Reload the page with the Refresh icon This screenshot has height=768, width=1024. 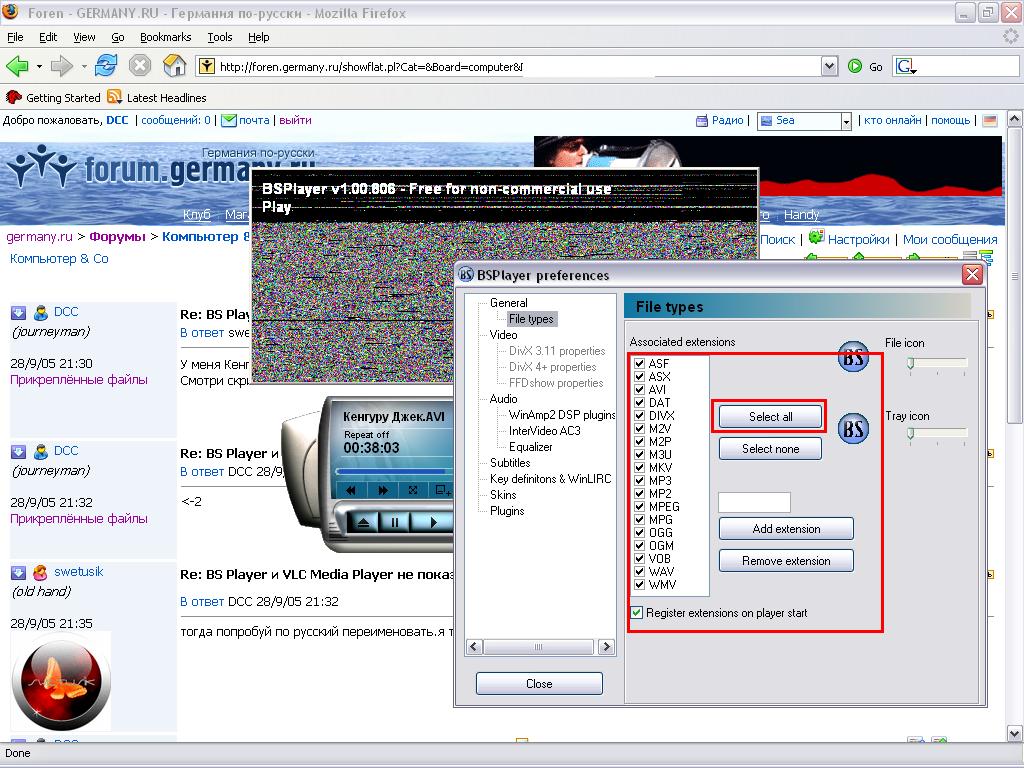[x=106, y=66]
